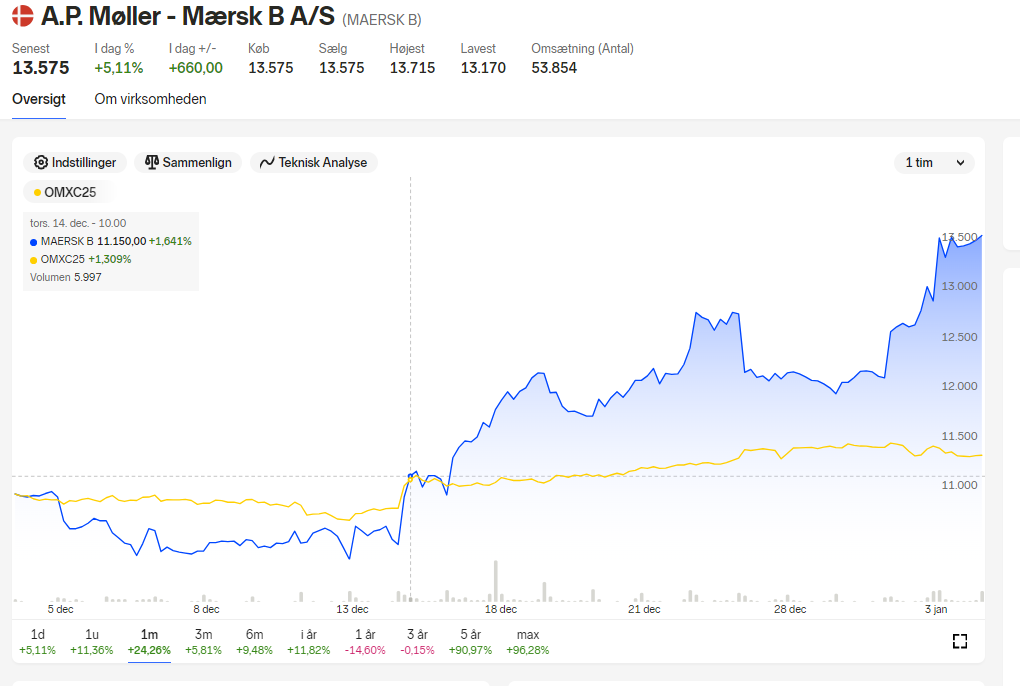Click the tors. 14. dec. - 10.00 tooltip date

[78, 223]
